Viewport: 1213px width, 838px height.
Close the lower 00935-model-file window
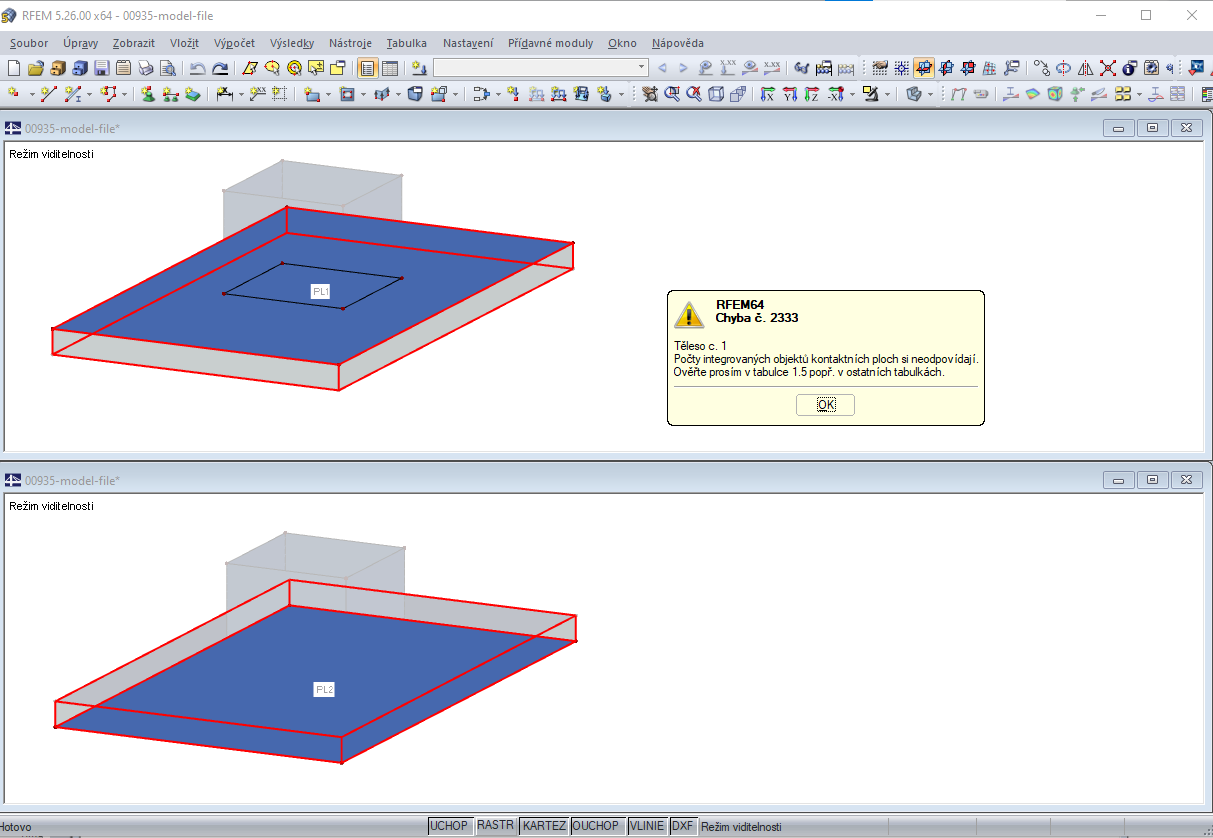click(1186, 480)
